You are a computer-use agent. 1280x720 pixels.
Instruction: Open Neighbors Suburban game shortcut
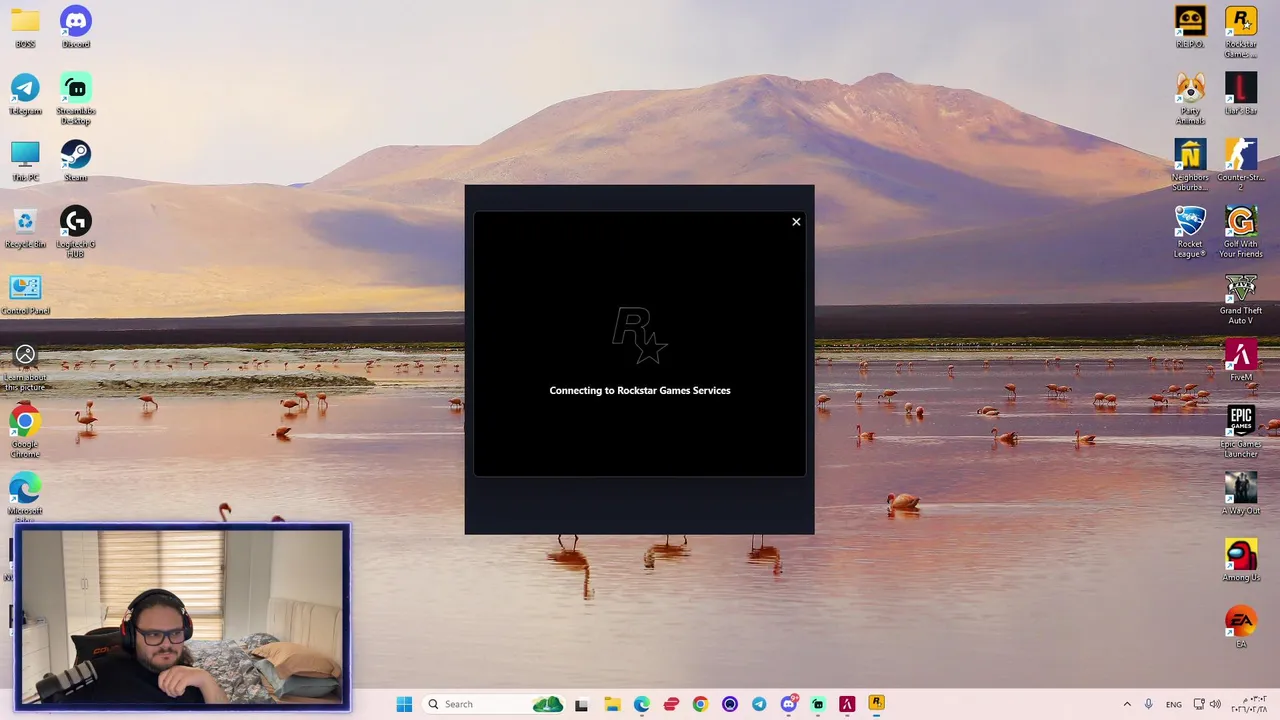point(1190,165)
